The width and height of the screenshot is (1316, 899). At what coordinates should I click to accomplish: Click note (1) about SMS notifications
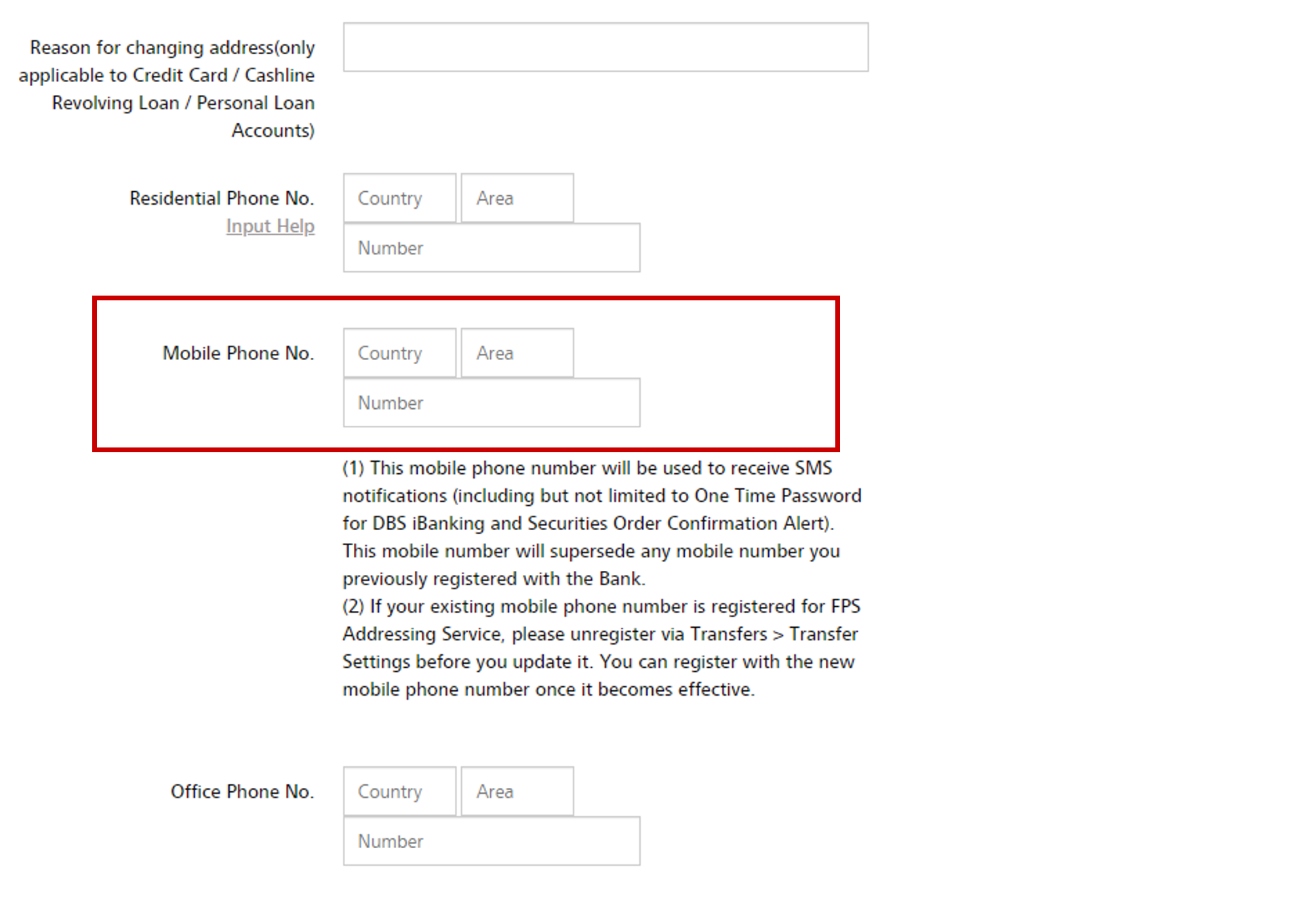pyautogui.click(x=590, y=523)
